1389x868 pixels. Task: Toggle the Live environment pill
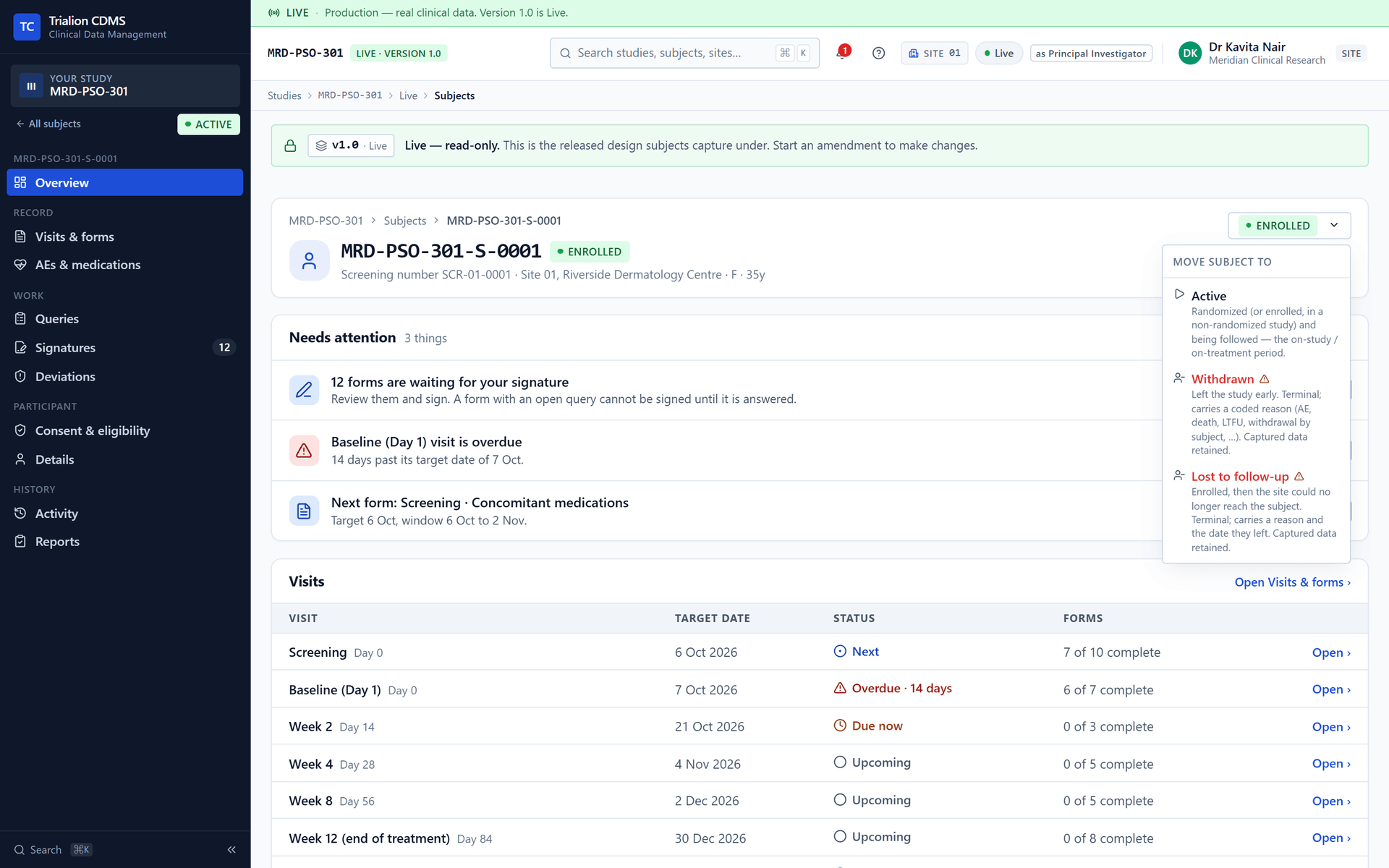pyautogui.click(x=999, y=53)
